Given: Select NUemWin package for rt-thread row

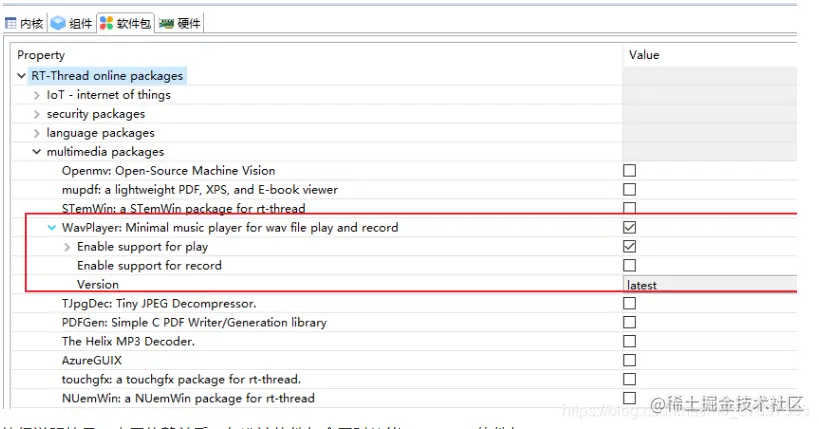Looking at the screenshot, I should pos(188,398).
